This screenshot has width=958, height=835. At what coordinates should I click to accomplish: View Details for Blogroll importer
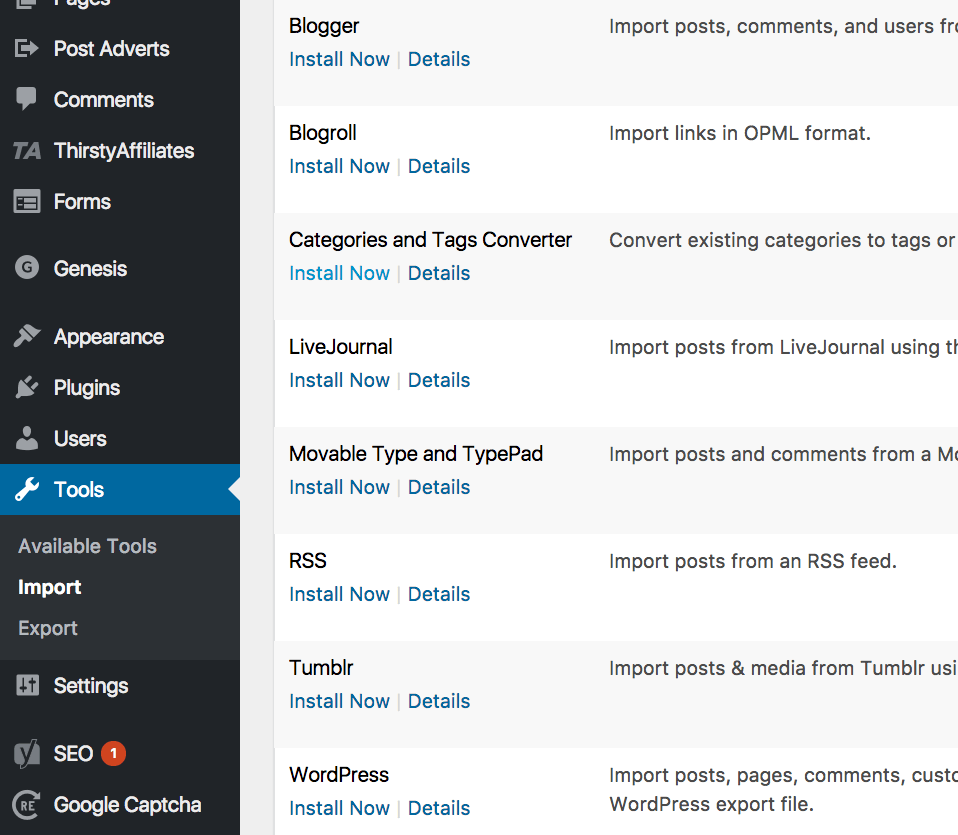438,166
